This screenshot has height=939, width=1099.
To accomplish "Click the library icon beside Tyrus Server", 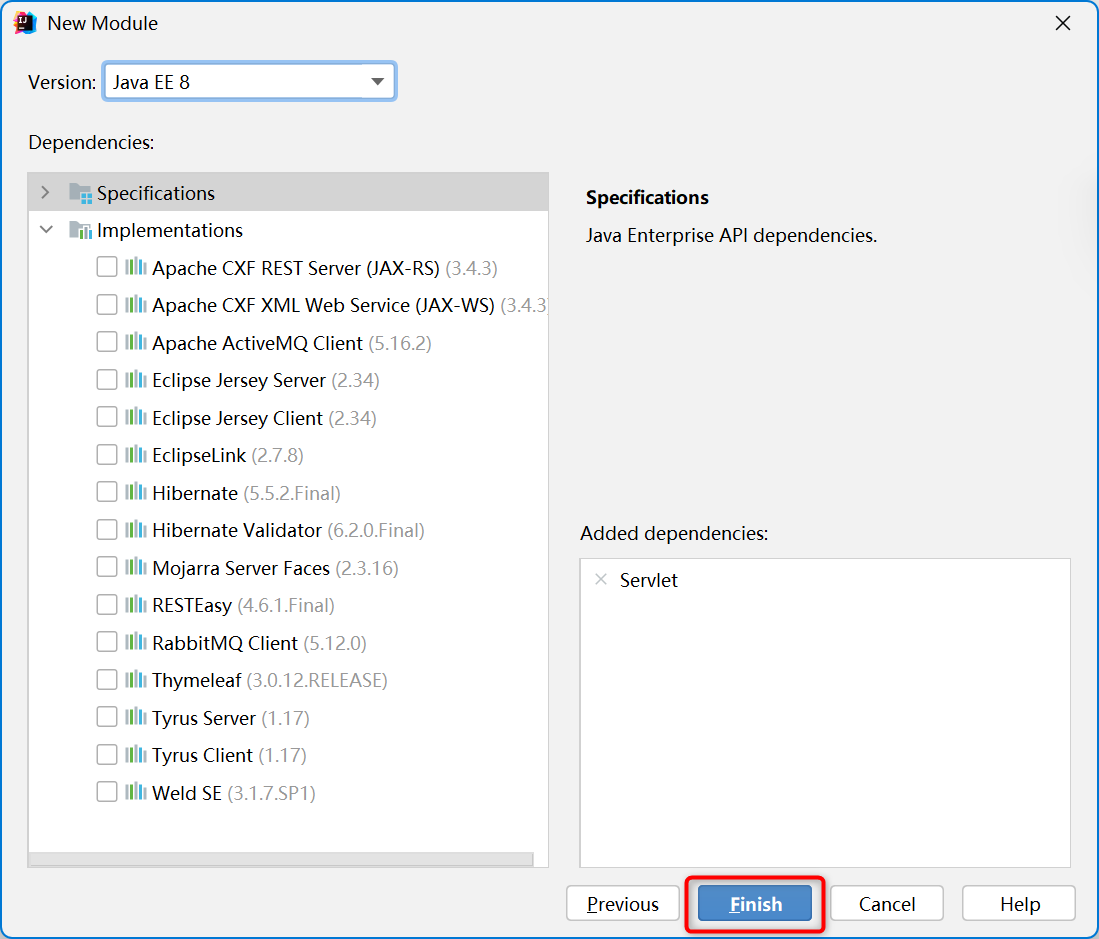I will [x=136, y=717].
